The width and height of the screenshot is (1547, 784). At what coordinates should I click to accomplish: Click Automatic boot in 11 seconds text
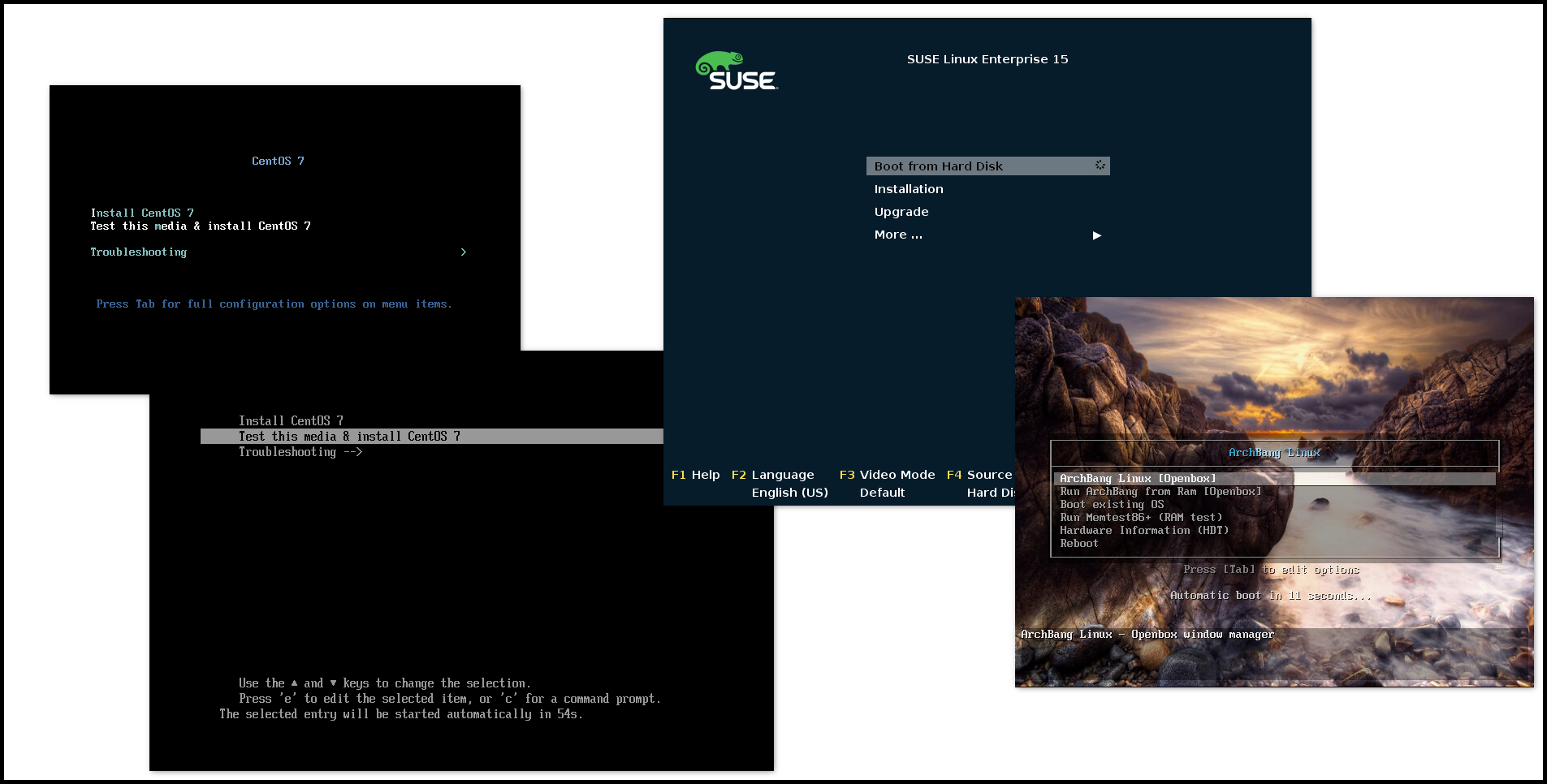point(1270,596)
